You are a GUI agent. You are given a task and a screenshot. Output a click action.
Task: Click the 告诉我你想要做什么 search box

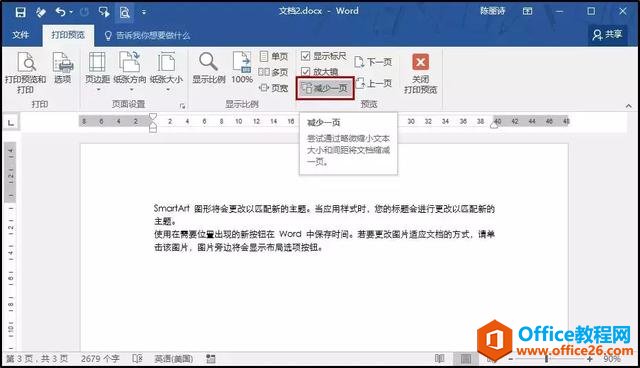[x=147, y=36]
